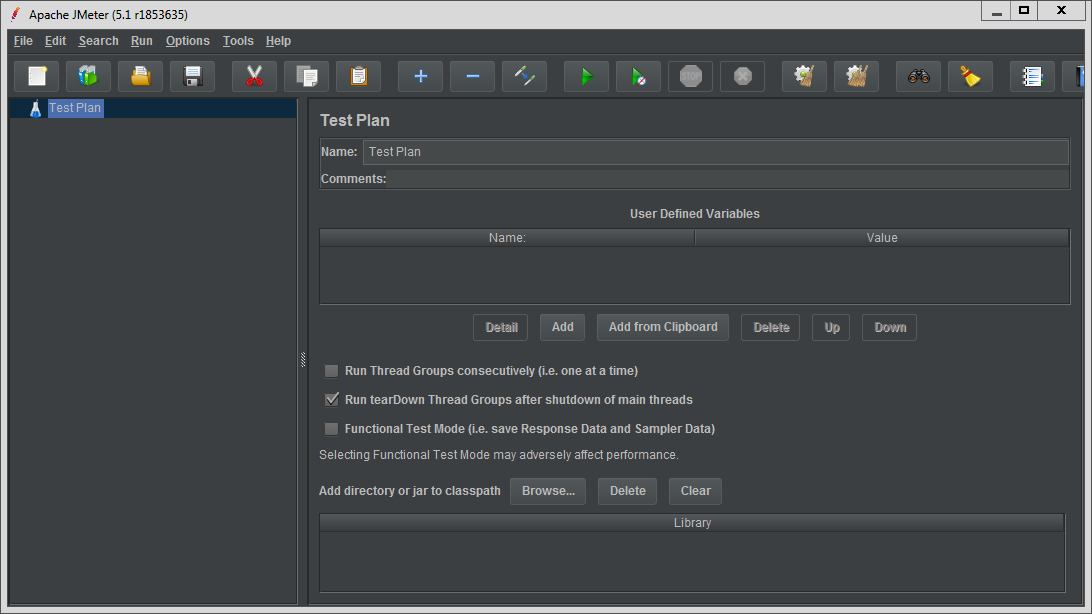Click the Stop test icon
Image resolution: width=1092 pixels, height=614 pixels.
click(691, 76)
